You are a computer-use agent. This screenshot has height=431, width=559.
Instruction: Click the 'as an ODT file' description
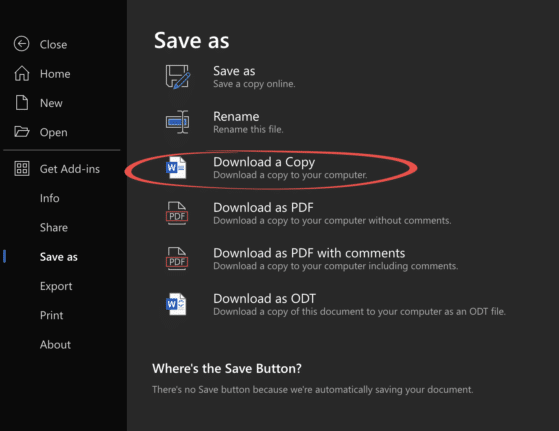359,312
